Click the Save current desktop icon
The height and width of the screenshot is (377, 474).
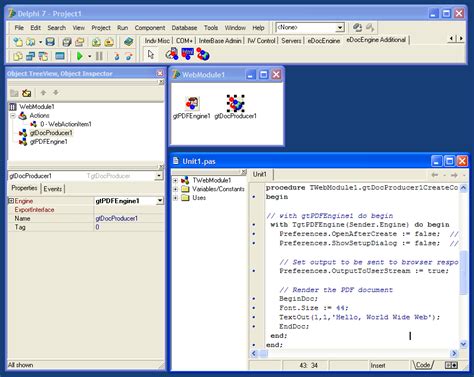click(x=357, y=27)
